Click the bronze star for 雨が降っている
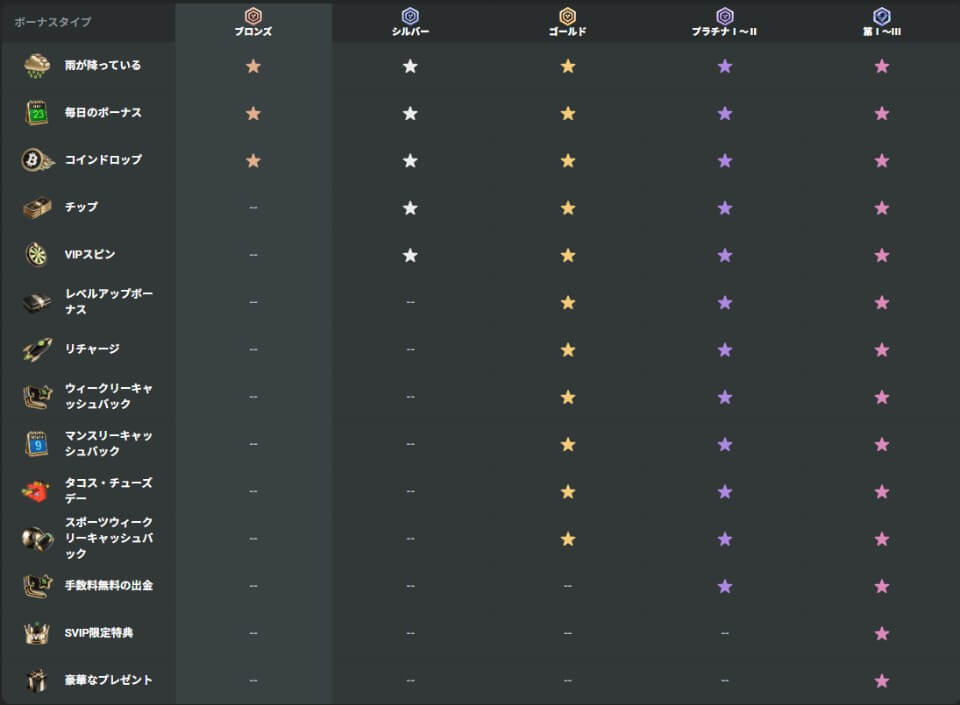This screenshot has width=960, height=705. click(x=253, y=66)
